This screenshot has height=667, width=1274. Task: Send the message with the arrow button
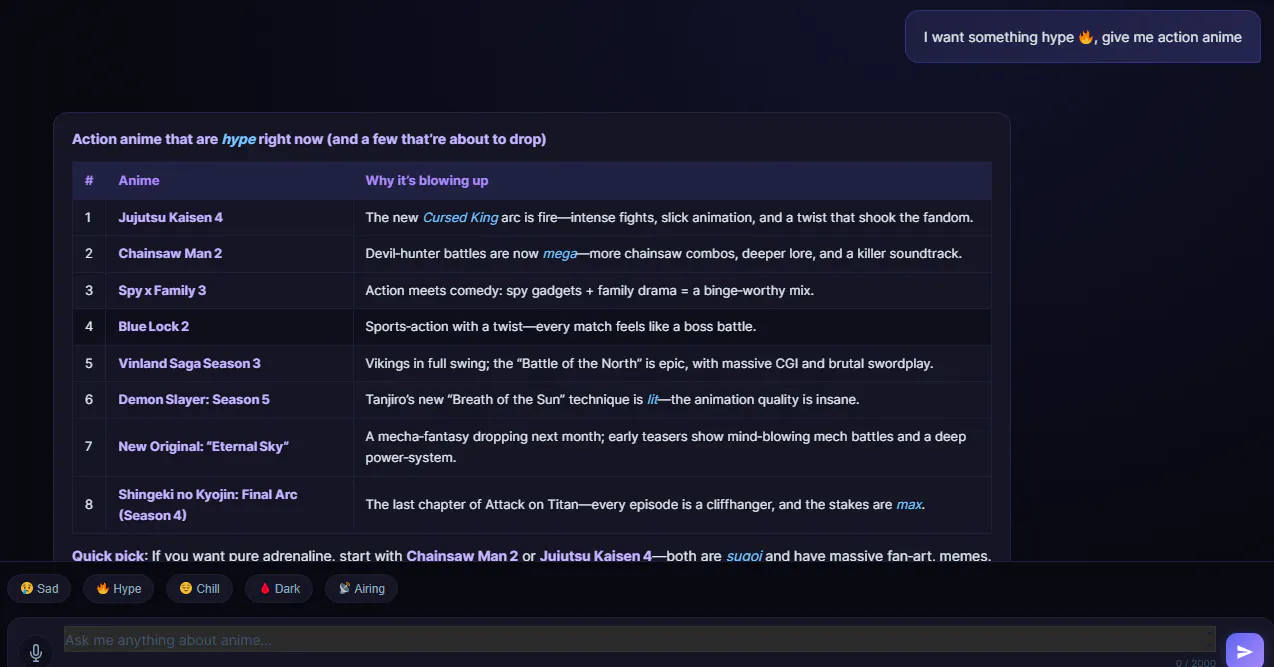(1244, 651)
